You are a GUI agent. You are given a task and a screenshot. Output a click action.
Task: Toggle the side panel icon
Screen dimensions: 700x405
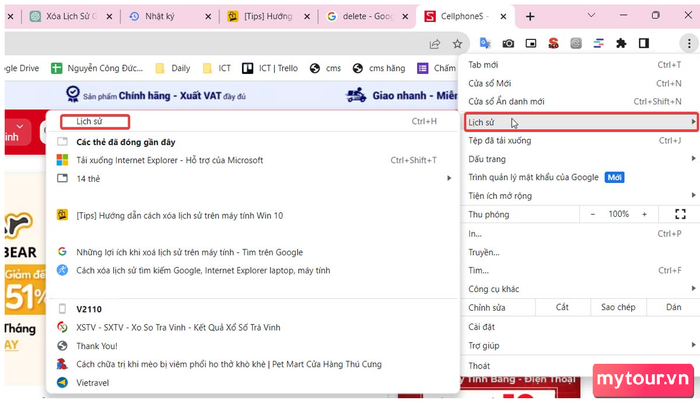(x=644, y=43)
